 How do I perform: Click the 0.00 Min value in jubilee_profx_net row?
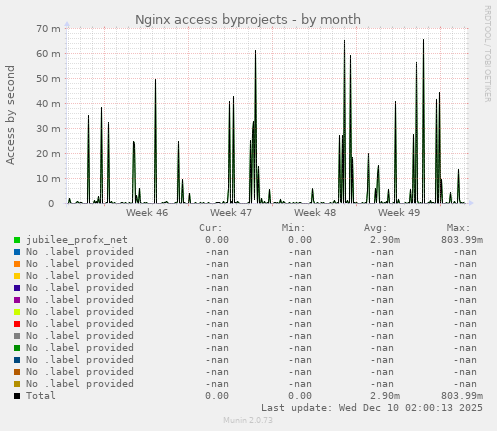click(300, 240)
